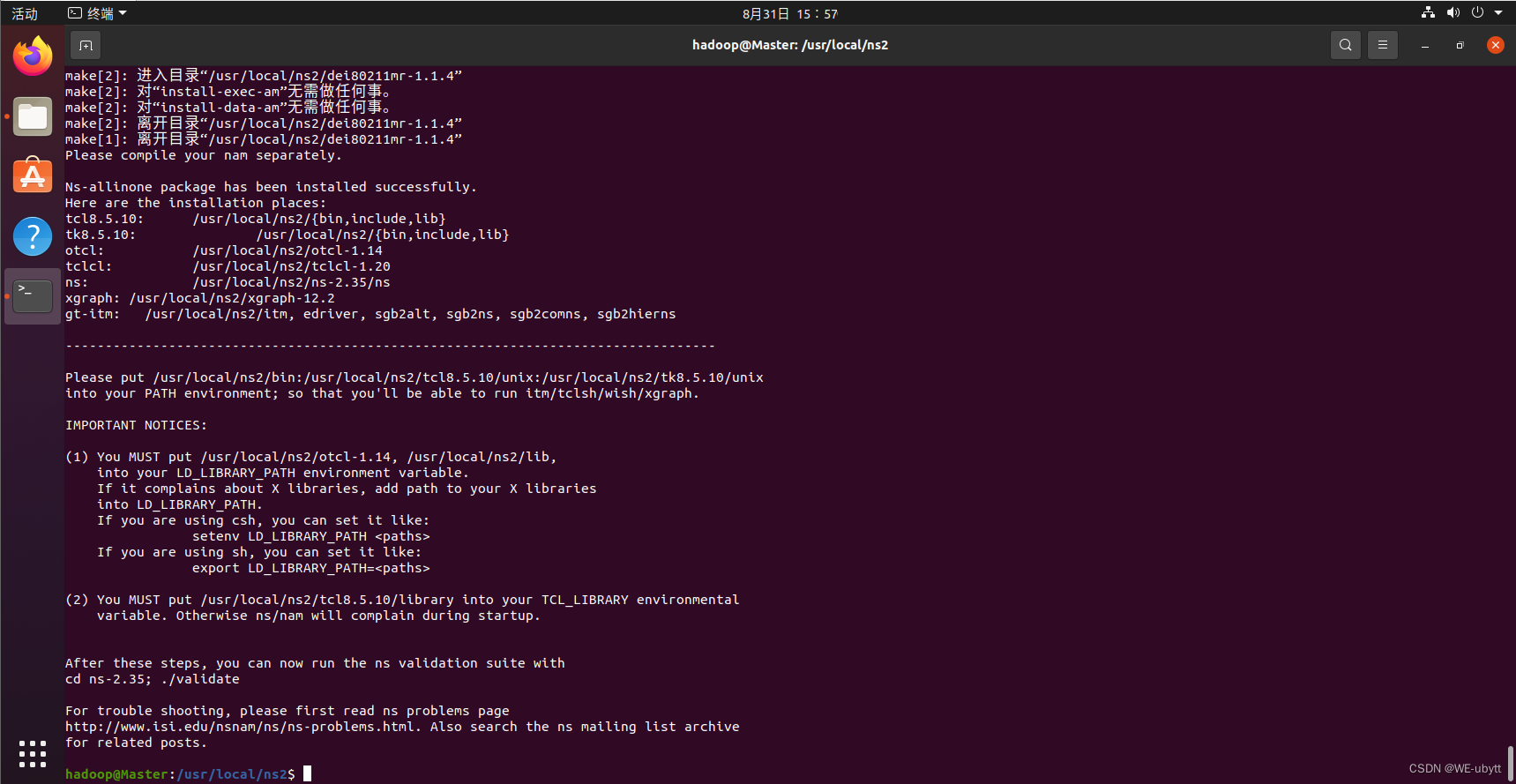Open the volume indicator
Viewport: 1516px width, 784px height.
click(1453, 12)
